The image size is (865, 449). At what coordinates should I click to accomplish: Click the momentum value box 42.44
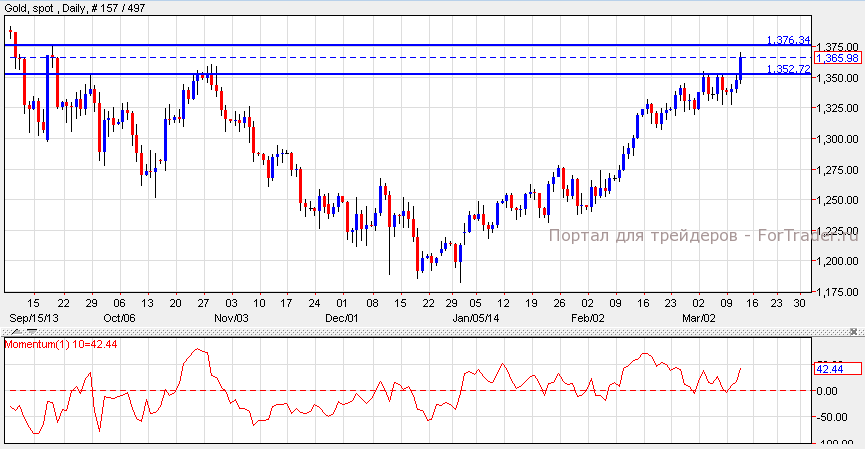pos(832,369)
